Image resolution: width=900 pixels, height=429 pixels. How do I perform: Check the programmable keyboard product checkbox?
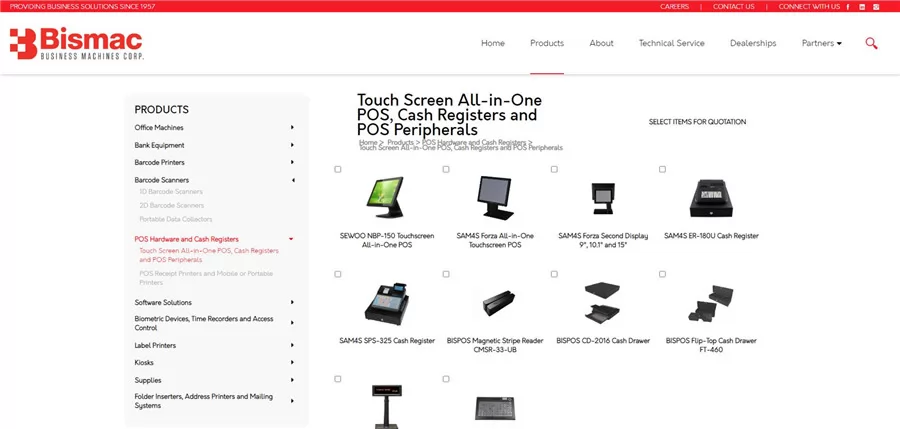coord(446,379)
